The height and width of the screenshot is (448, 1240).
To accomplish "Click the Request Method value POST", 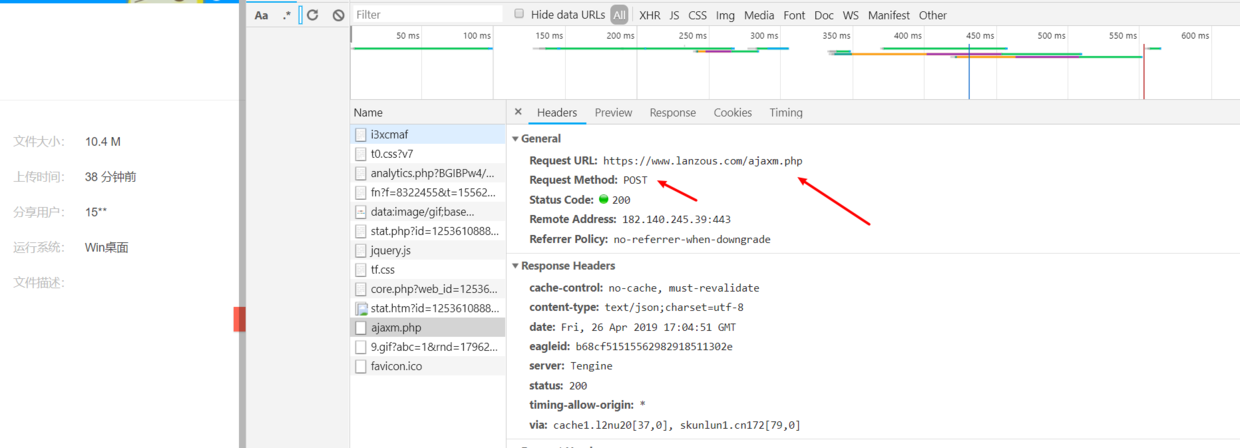I will (x=635, y=180).
